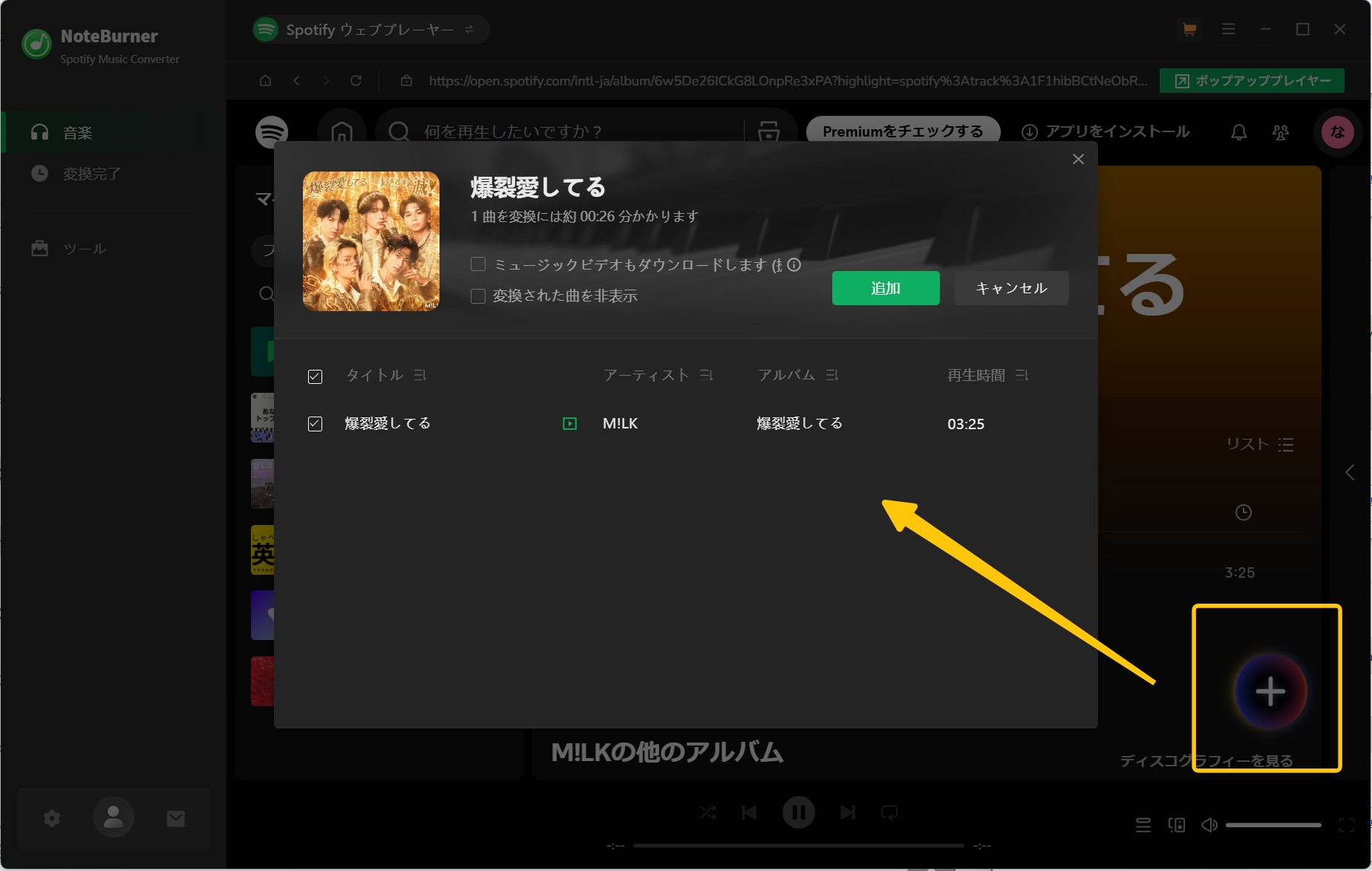Image resolution: width=1372 pixels, height=871 pixels.
Task: Open the play queue icon
Action: [x=1143, y=825]
